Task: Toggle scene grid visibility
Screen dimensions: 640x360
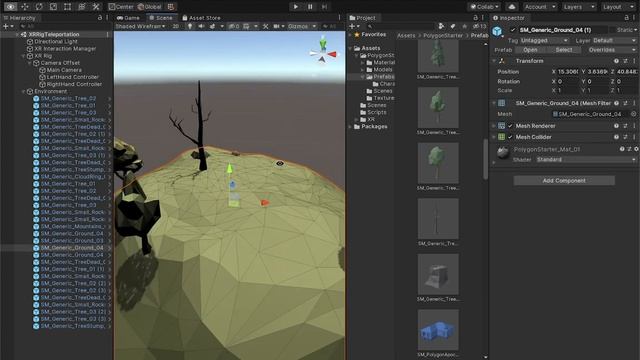Action: 247,26
